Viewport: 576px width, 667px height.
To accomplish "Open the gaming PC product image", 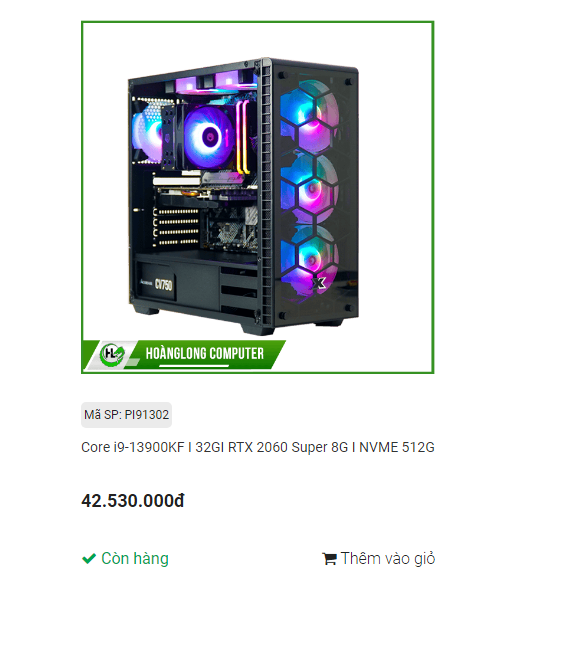I will click(x=258, y=197).
